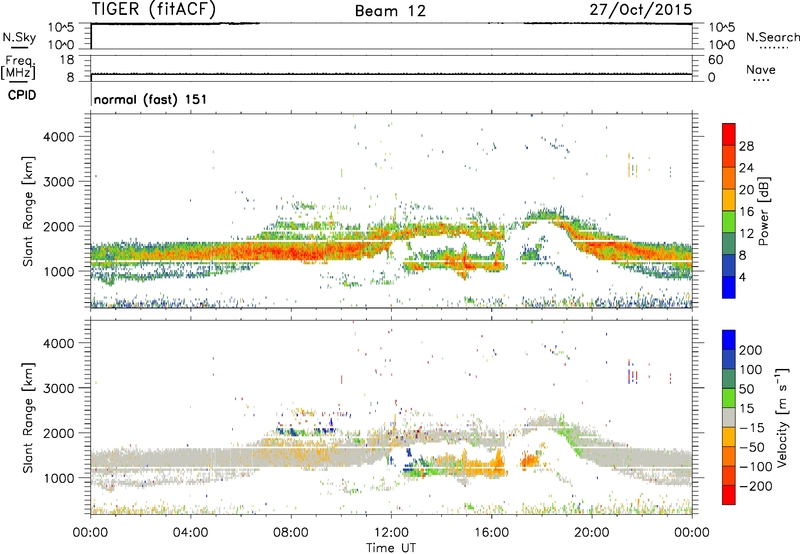Click the Time UT axis label
800x554 pixels.
(x=391, y=548)
